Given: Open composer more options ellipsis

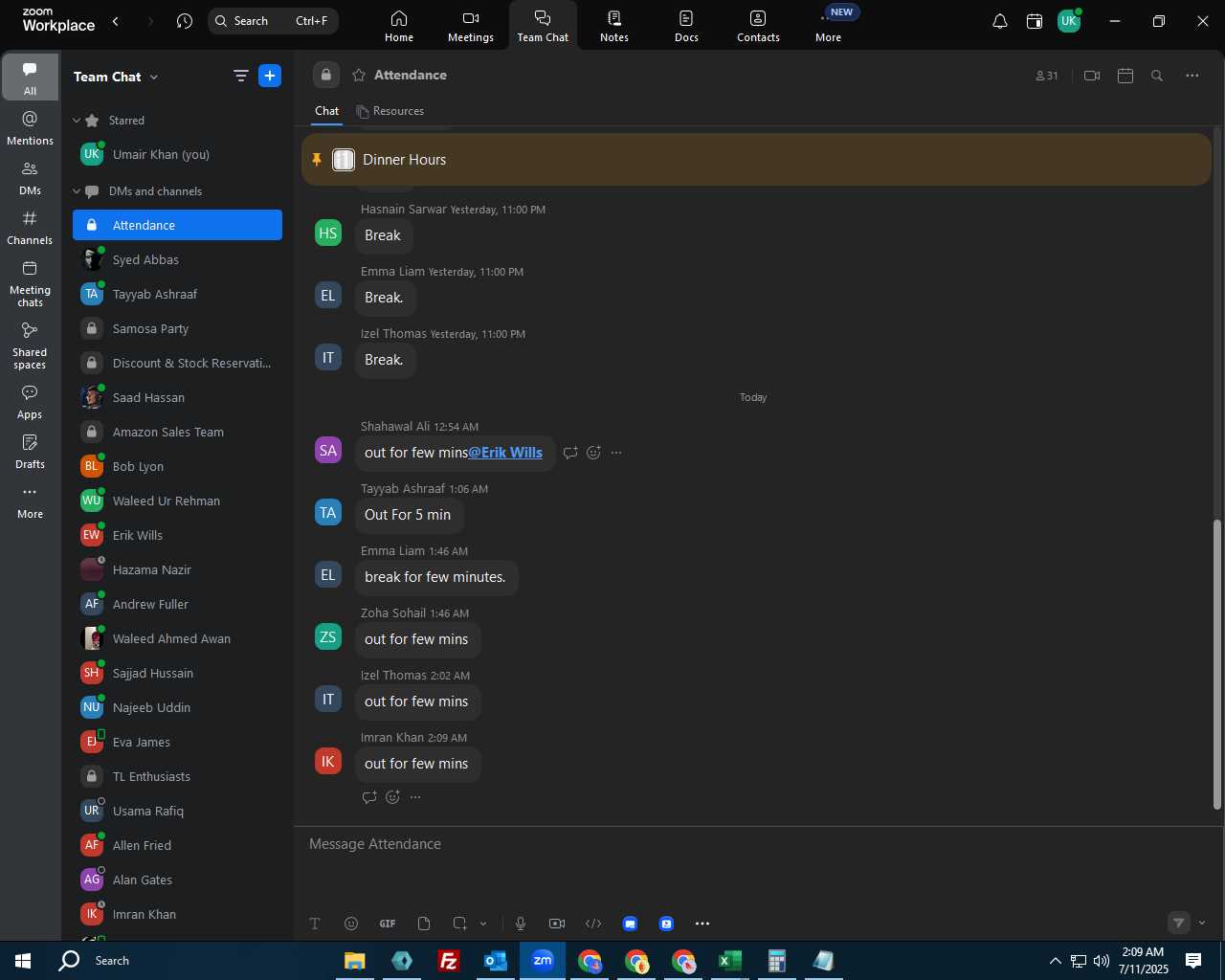Looking at the screenshot, I should tap(702, 924).
